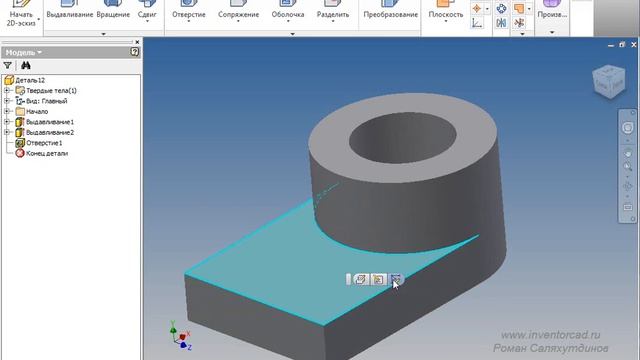
Task: Close the model browser panel
Action: (137, 42)
